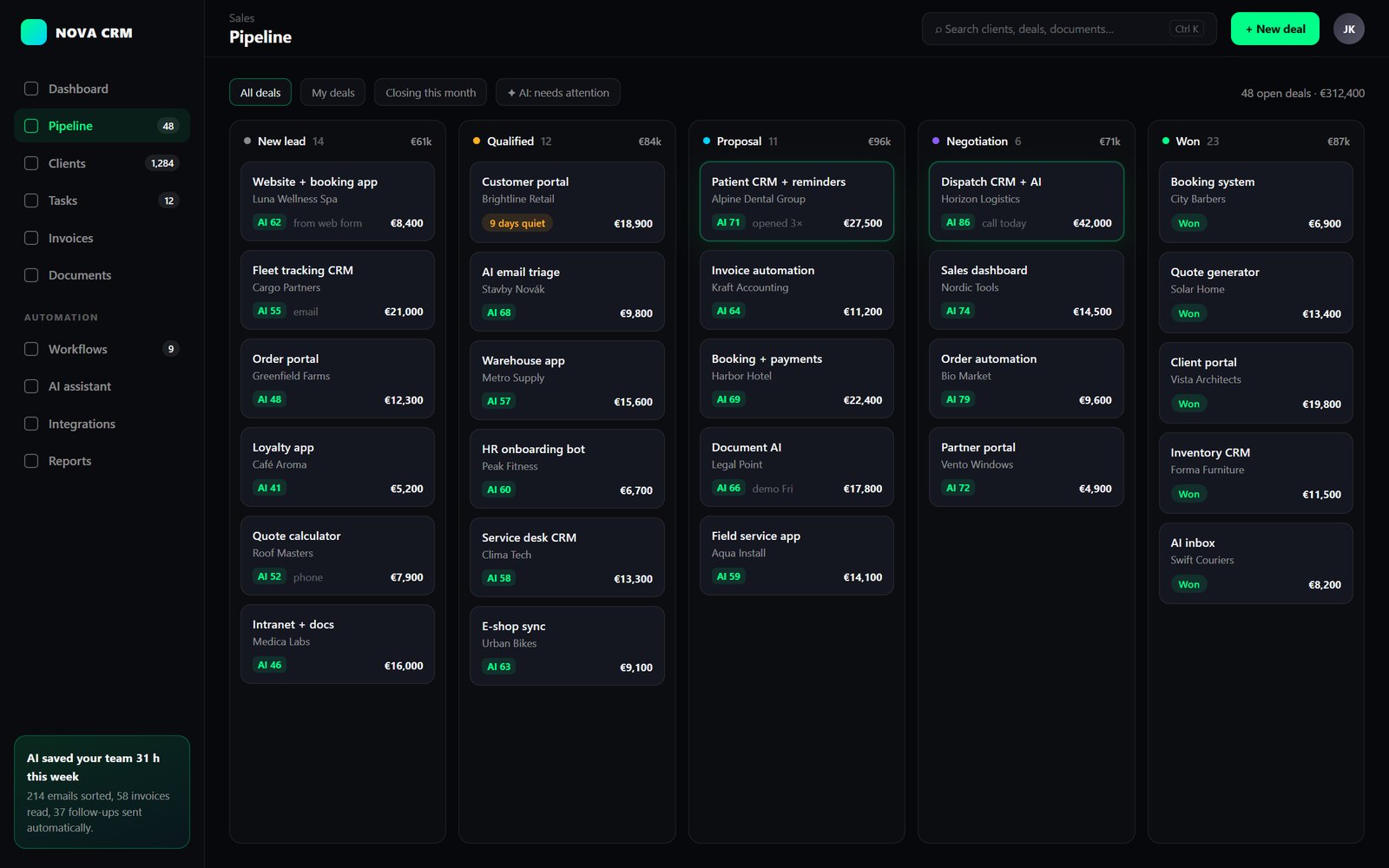
Task: Click the Negotiation column header
Action: pyautogui.click(x=1026, y=141)
